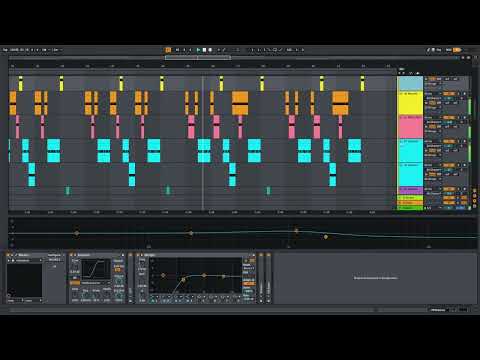
Task: Toggle the teal-highlighted first EQ band button
Action: [154, 300]
